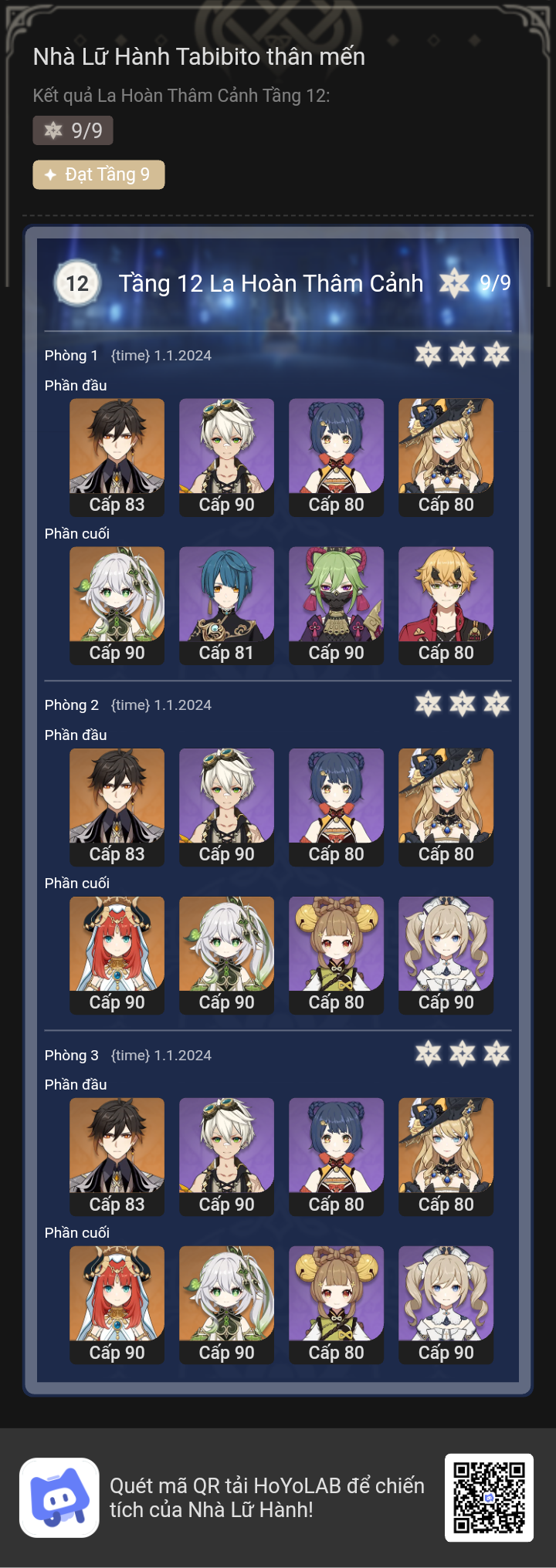Select the red-haired Cấp 90 character in Phòng 2
This screenshot has width=556, height=1568.
(x=117, y=955)
